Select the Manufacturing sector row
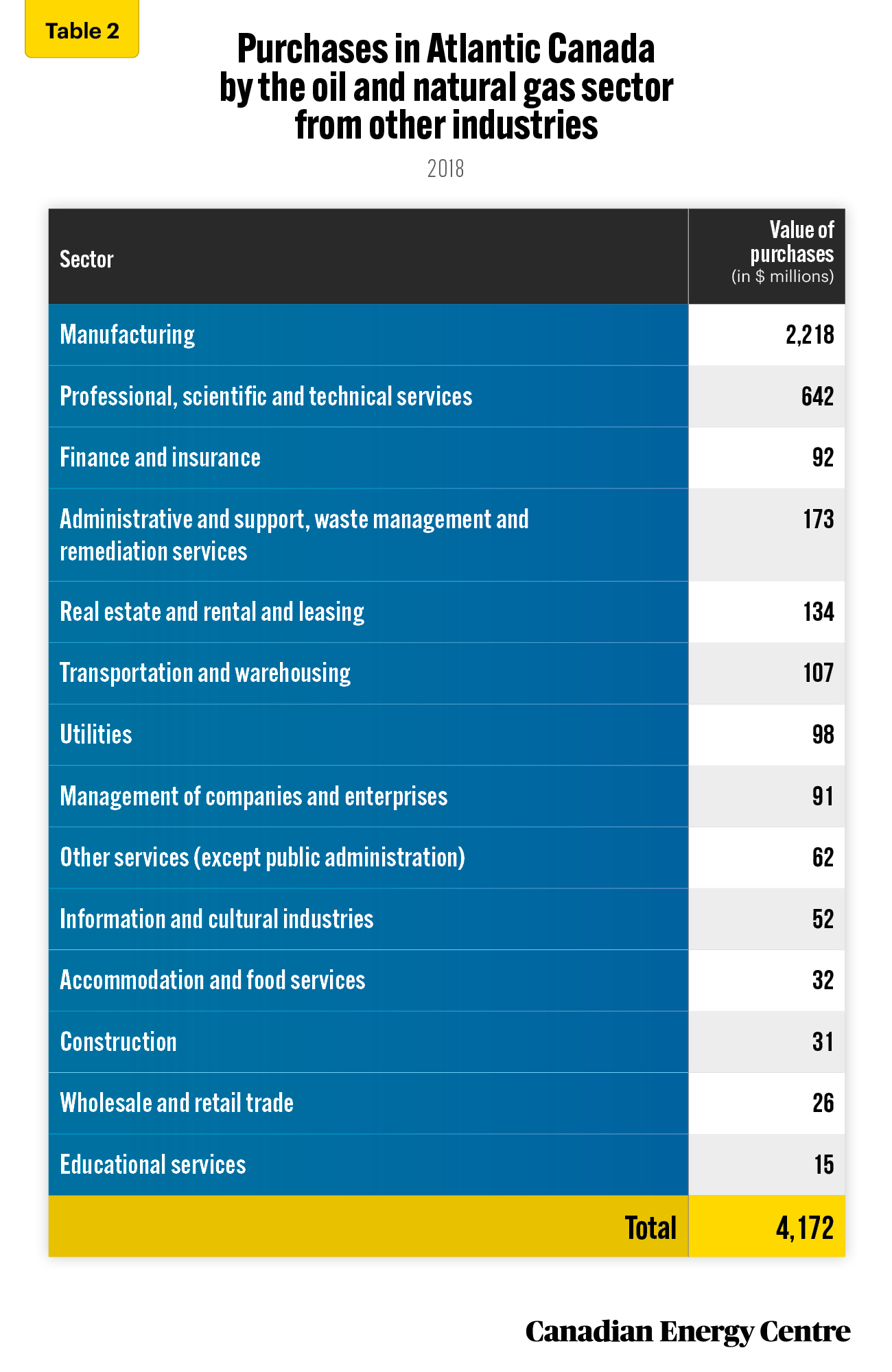This screenshot has width=892, height=1372. coord(447,335)
